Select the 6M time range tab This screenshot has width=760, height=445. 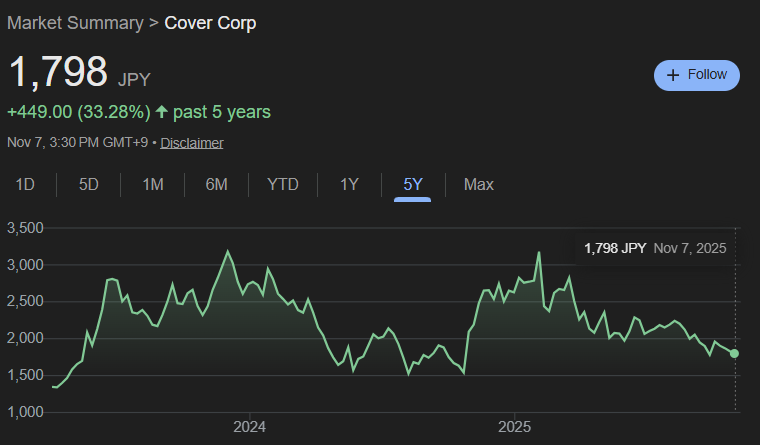point(216,185)
